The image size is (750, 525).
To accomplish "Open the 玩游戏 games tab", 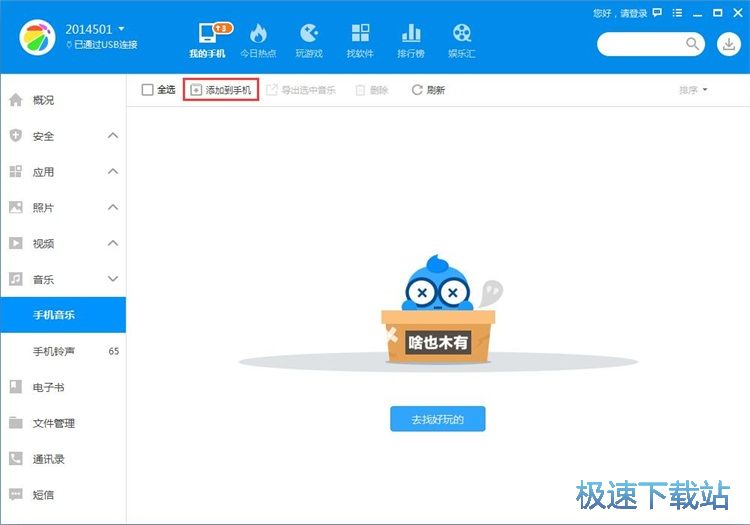I will (309, 40).
